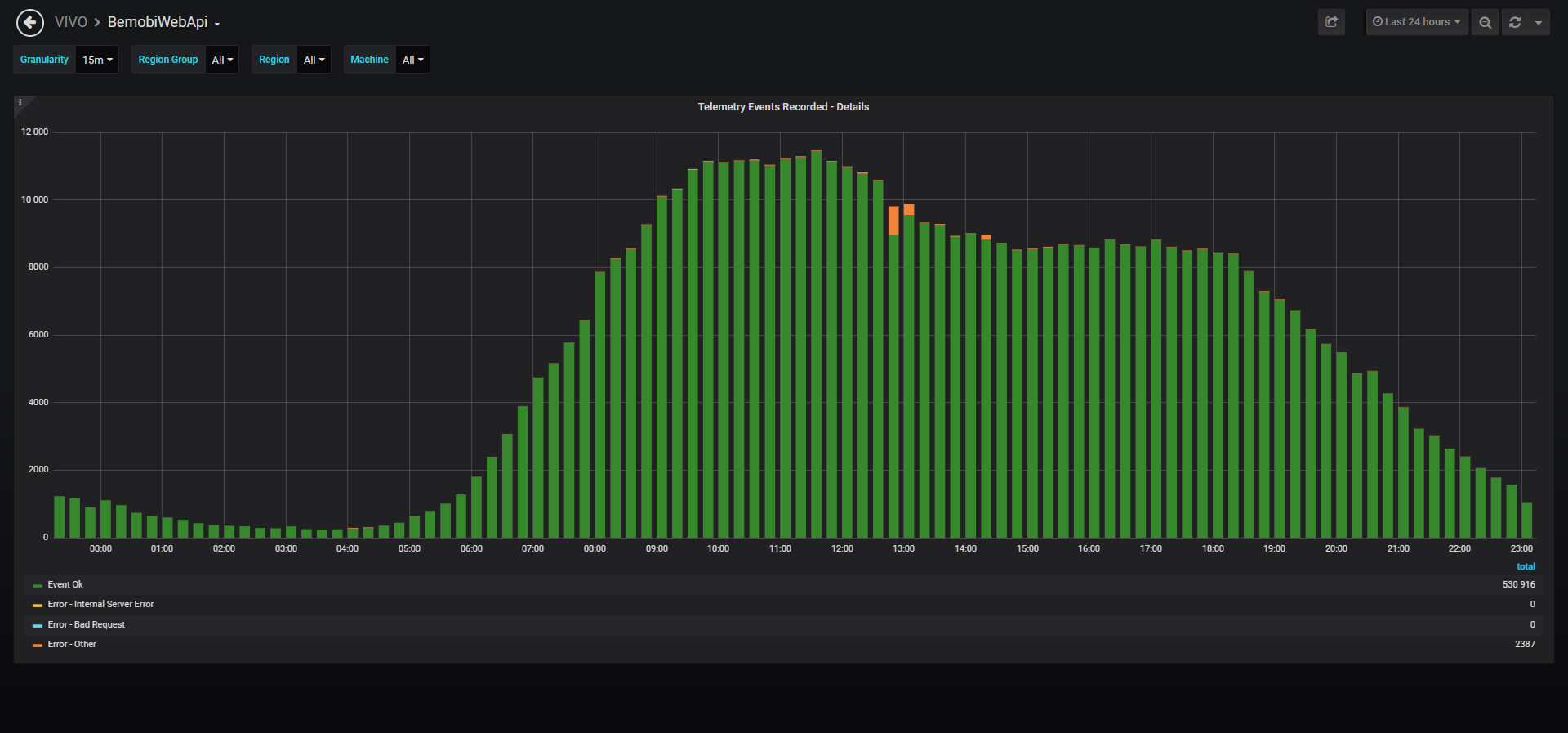Refresh the dashboard with the refresh icon
The image size is (1568, 733).
[x=1515, y=22]
